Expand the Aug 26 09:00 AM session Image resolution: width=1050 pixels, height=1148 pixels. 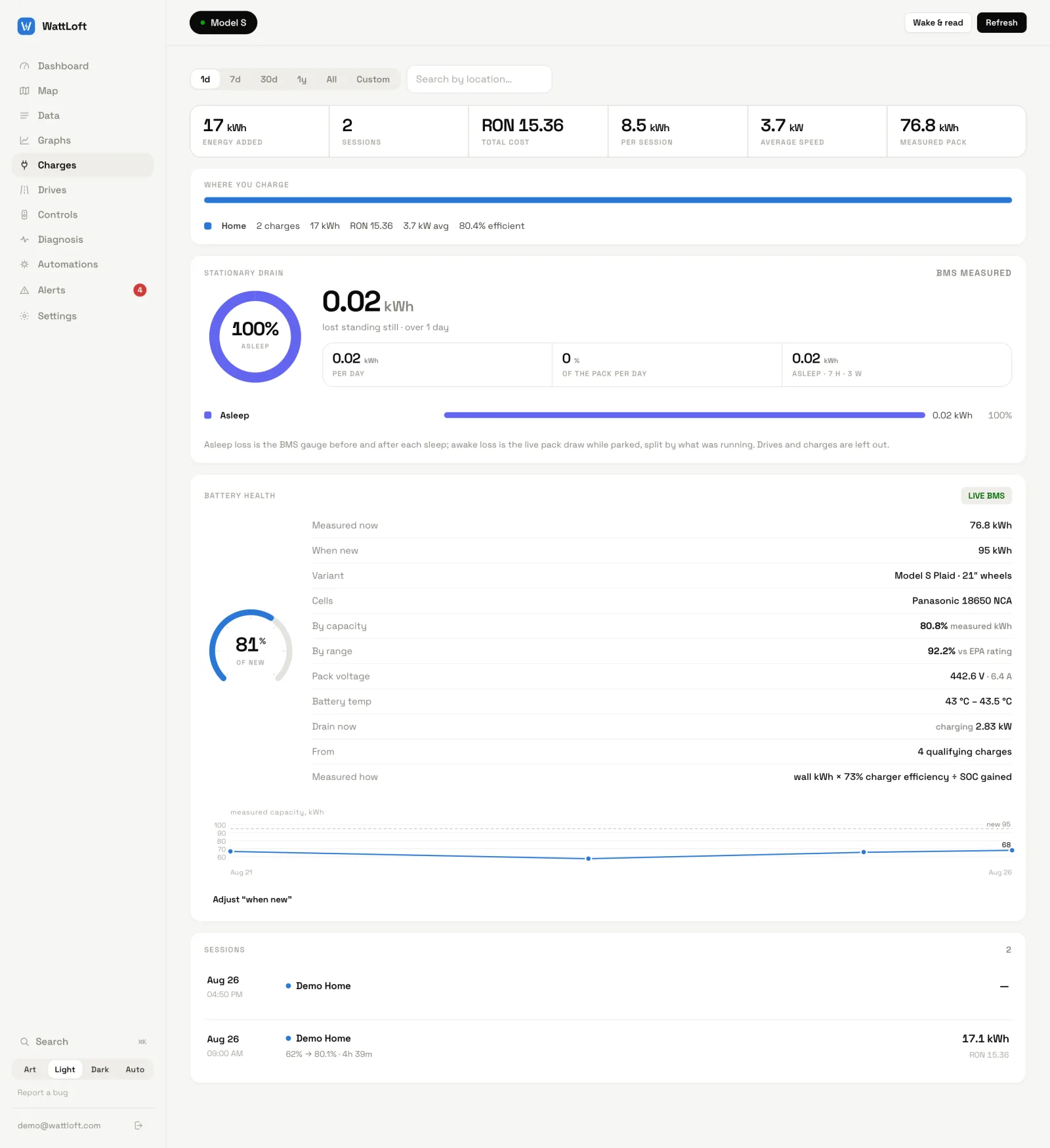[608, 1046]
